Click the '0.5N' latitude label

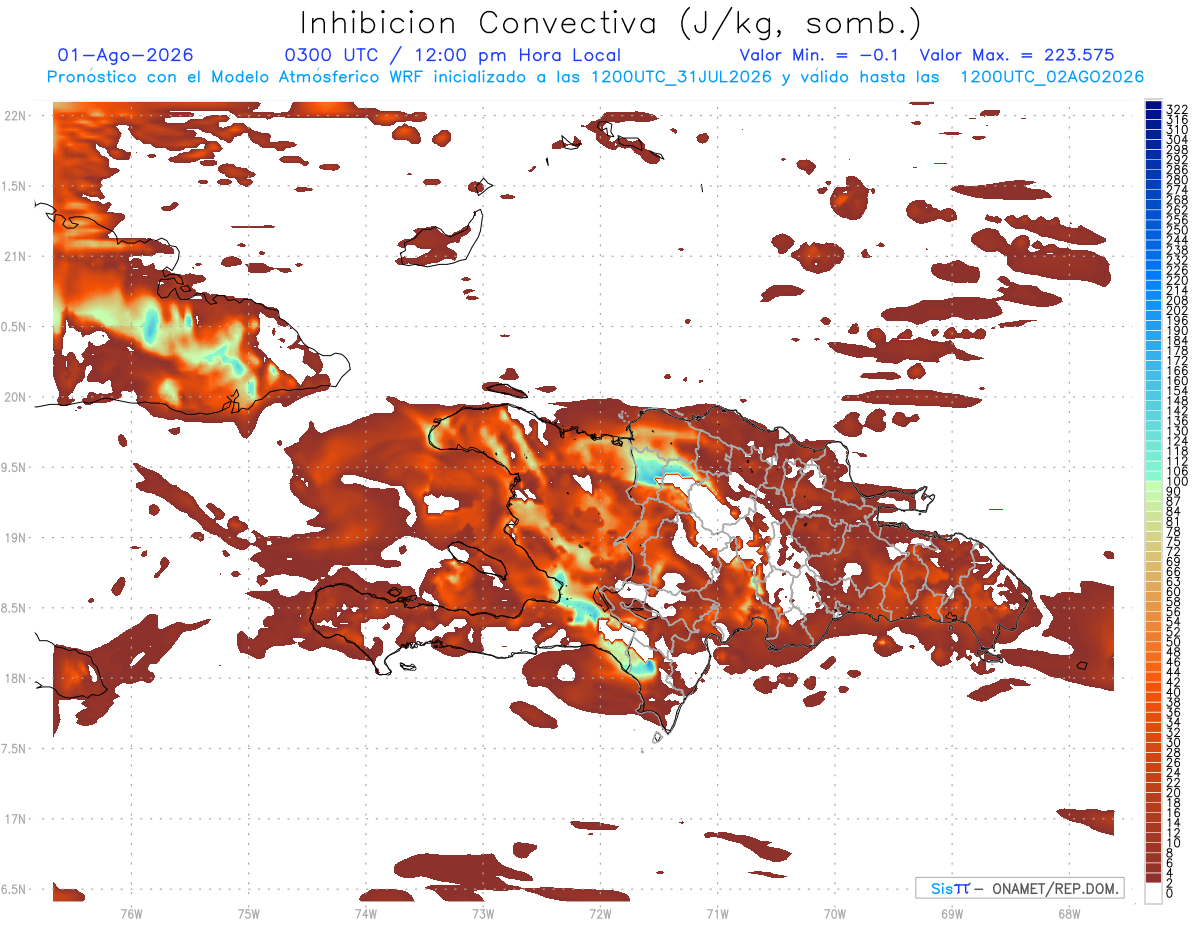(13, 327)
